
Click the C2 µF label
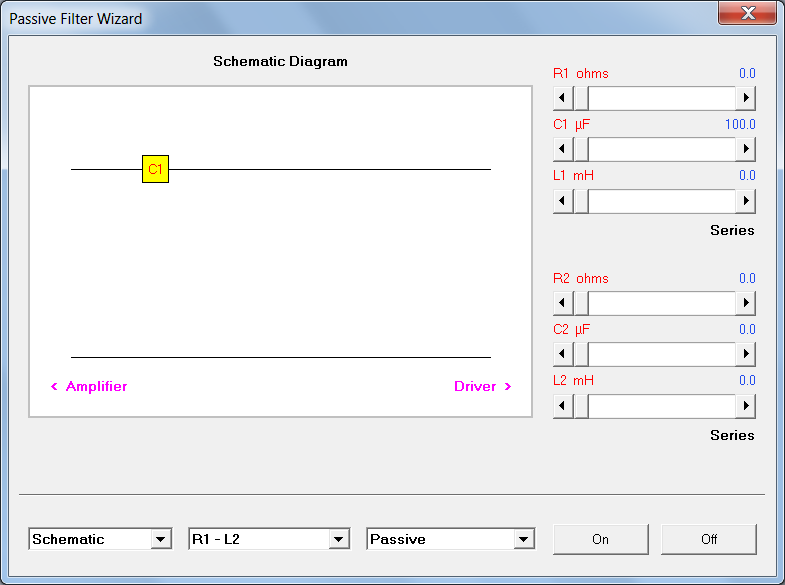click(572, 329)
